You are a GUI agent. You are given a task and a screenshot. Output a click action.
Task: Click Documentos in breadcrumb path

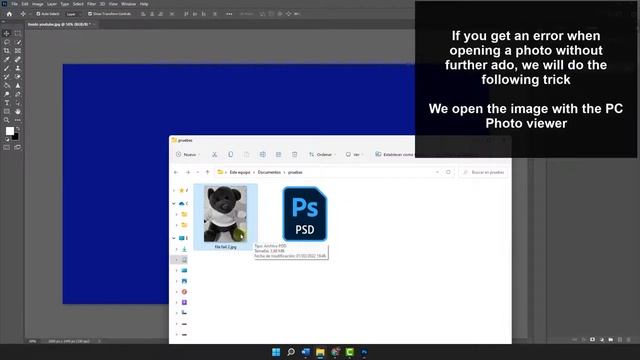coord(269,172)
